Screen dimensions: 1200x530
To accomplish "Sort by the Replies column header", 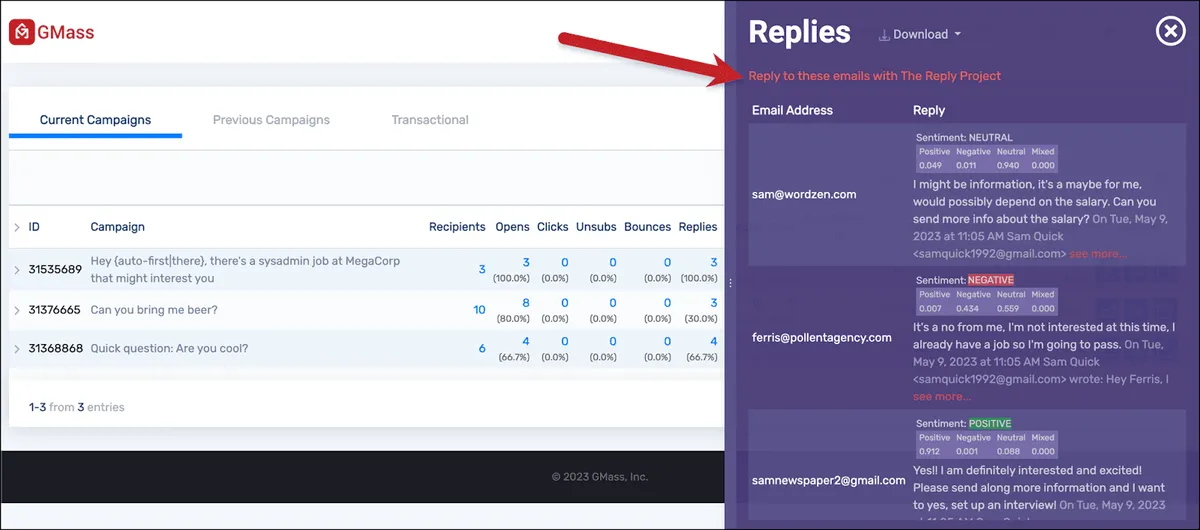I will [698, 227].
